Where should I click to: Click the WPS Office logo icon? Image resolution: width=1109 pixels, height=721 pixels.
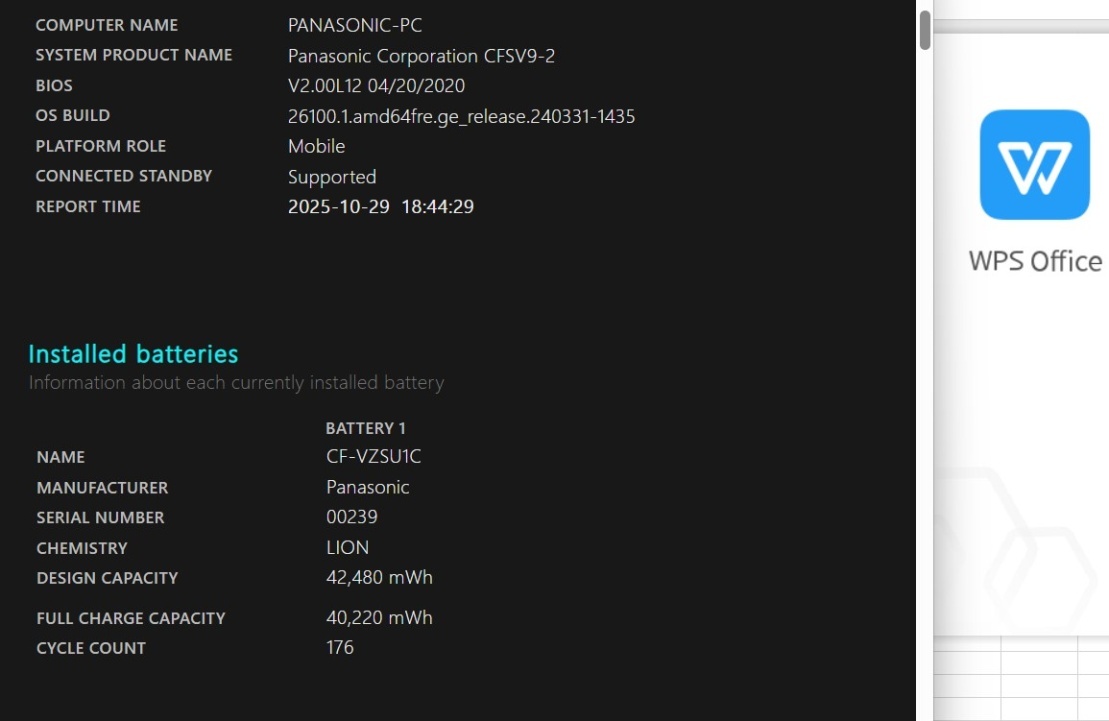tap(1034, 165)
